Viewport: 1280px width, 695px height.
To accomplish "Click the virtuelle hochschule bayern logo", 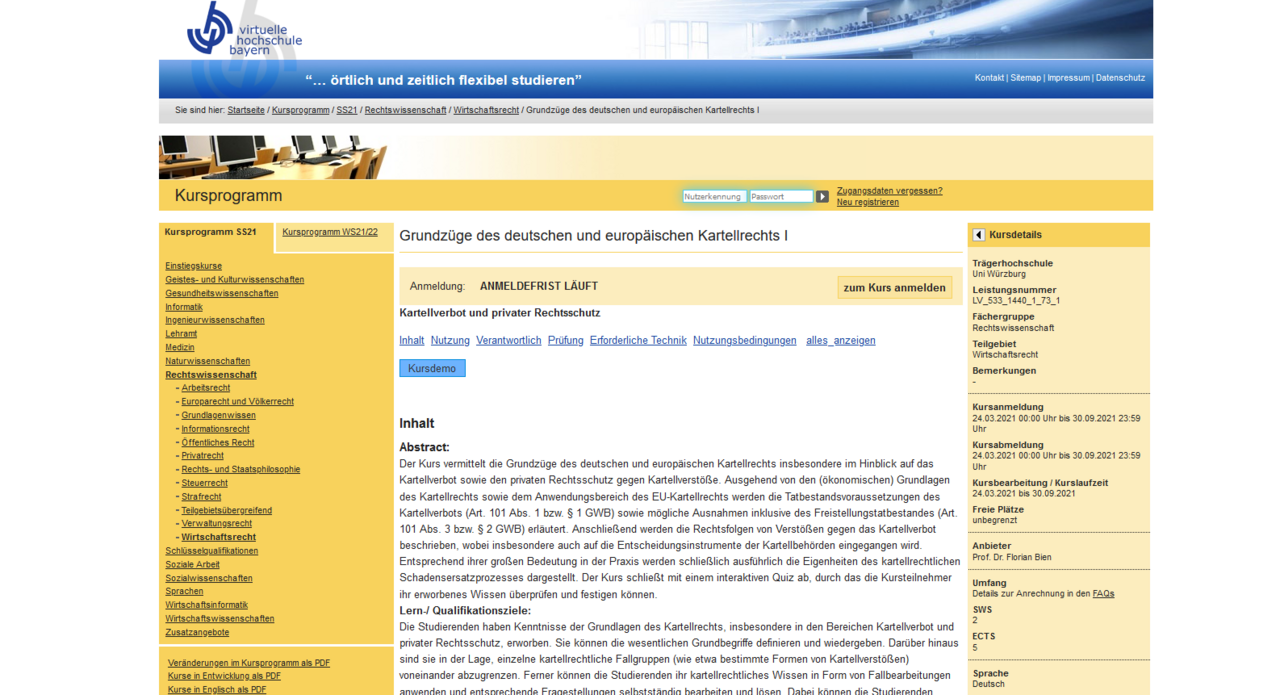I will (243, 30).
